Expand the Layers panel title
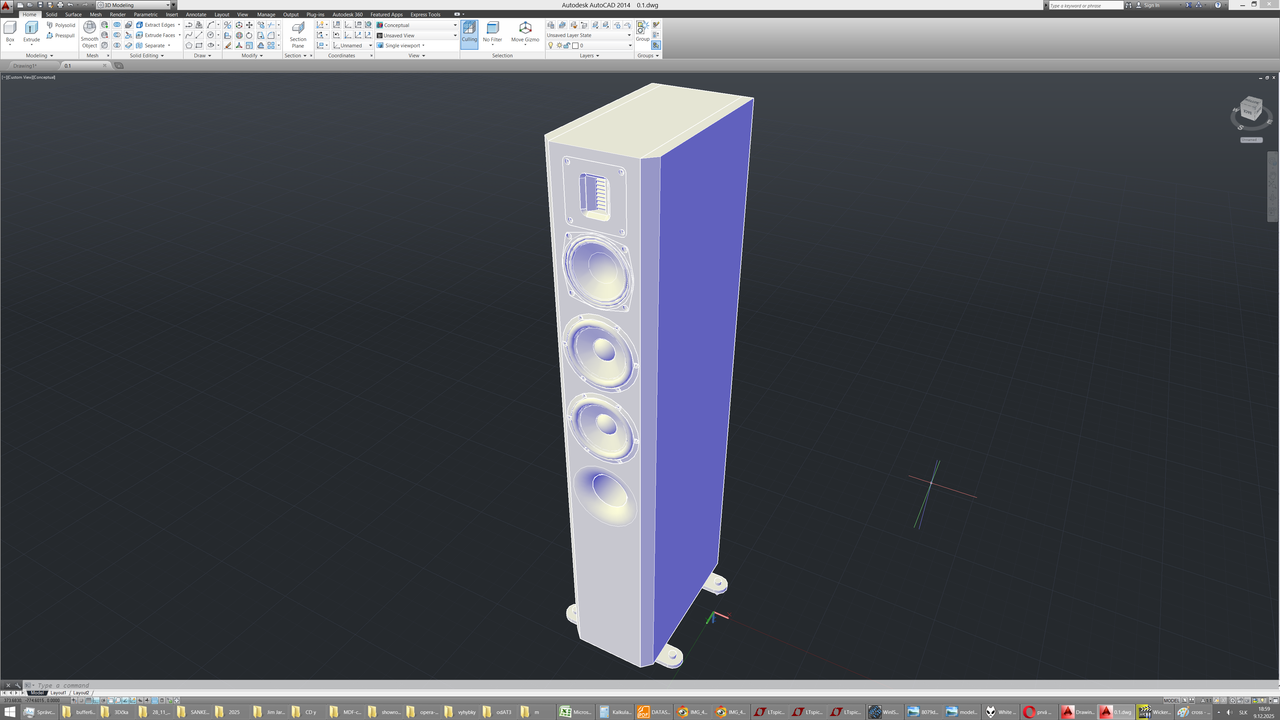1280x720 pixels. tap(590, 56)
